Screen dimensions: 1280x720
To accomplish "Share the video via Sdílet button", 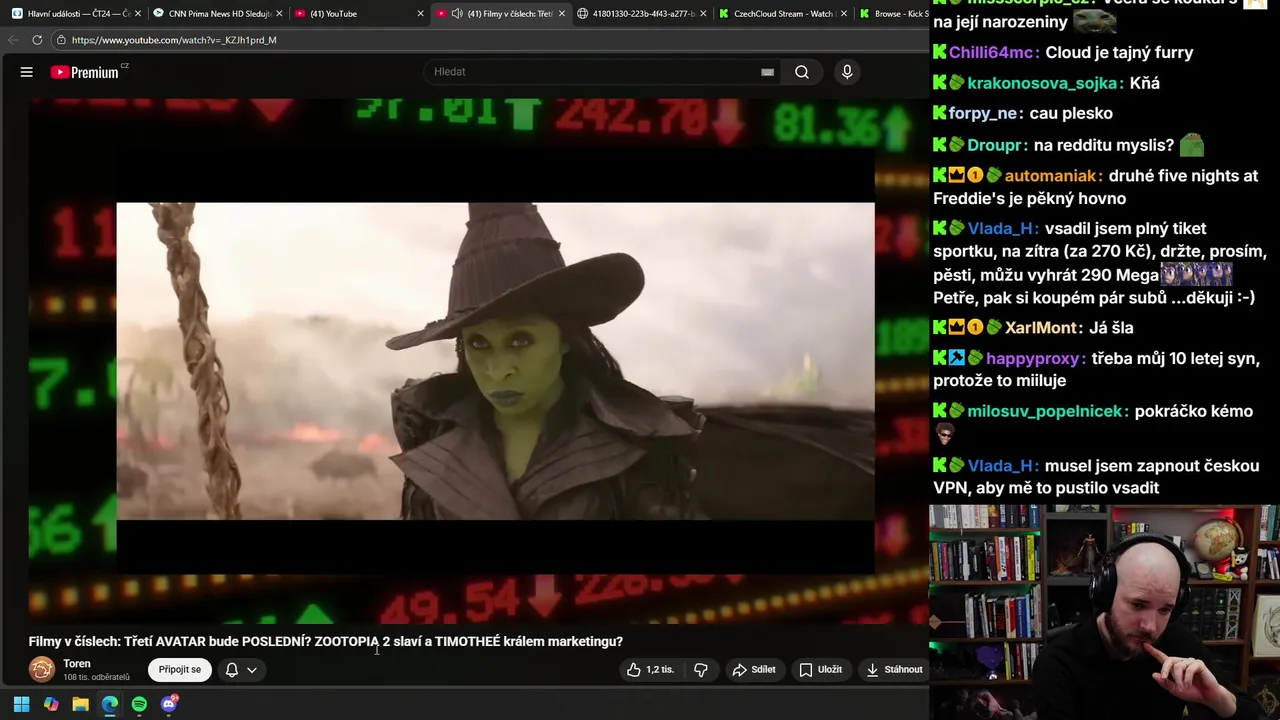I will (x=754, y=670).
